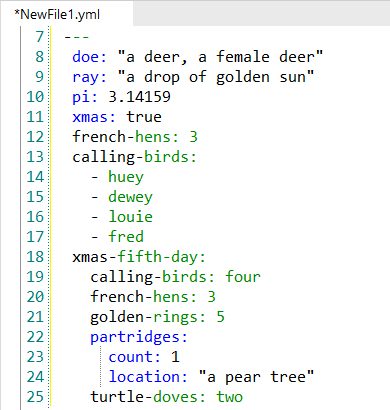Click the 'pi:' key
390x410 pixels.
click(85, 97)
